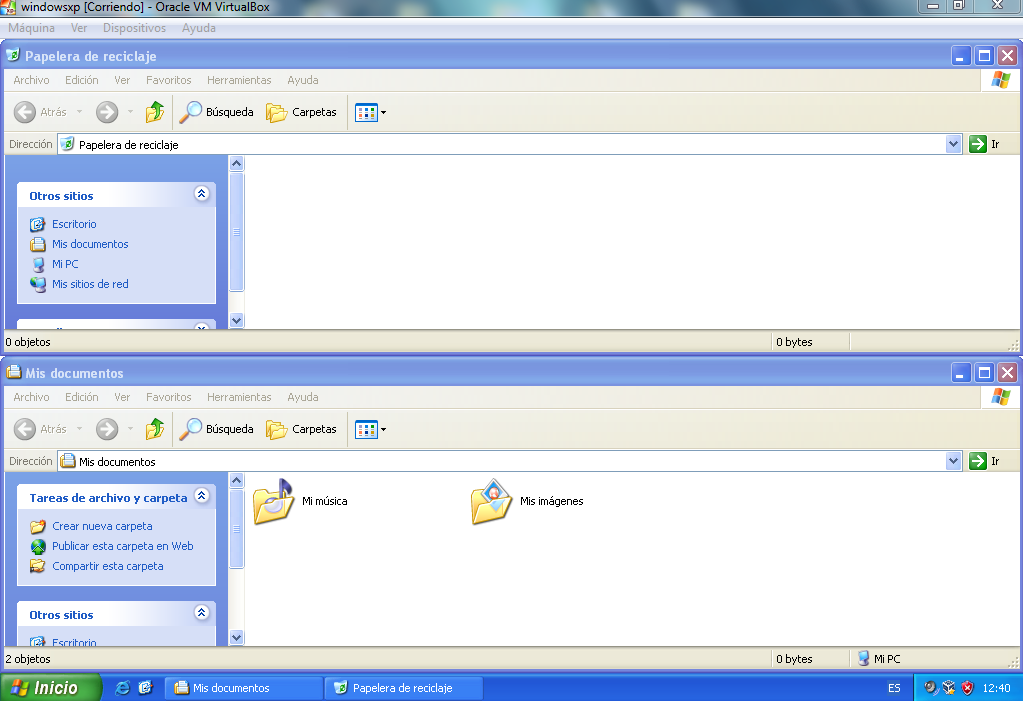Click Ir button in Mis documentos window
The height and width of the screenshot is (701, 1023).
point(985,461)
